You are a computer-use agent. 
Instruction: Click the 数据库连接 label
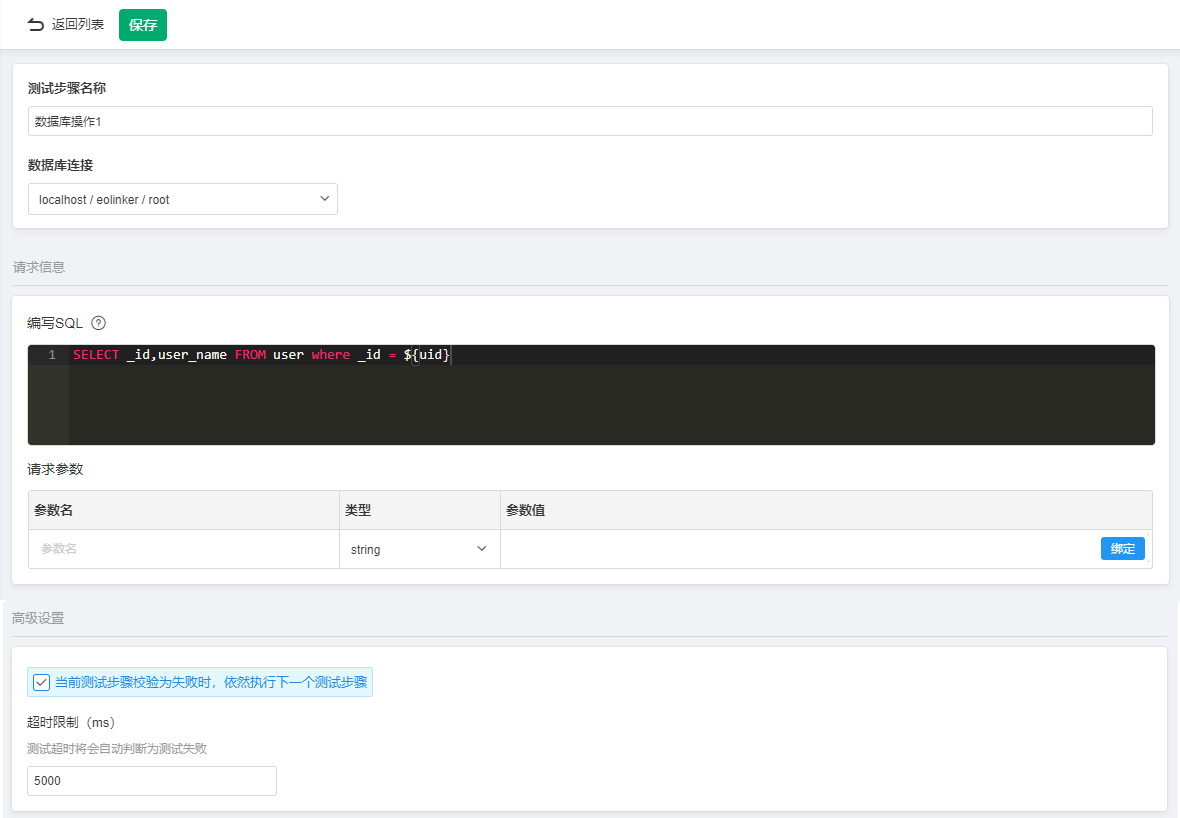pyautogui.click(x=60, y=165)
